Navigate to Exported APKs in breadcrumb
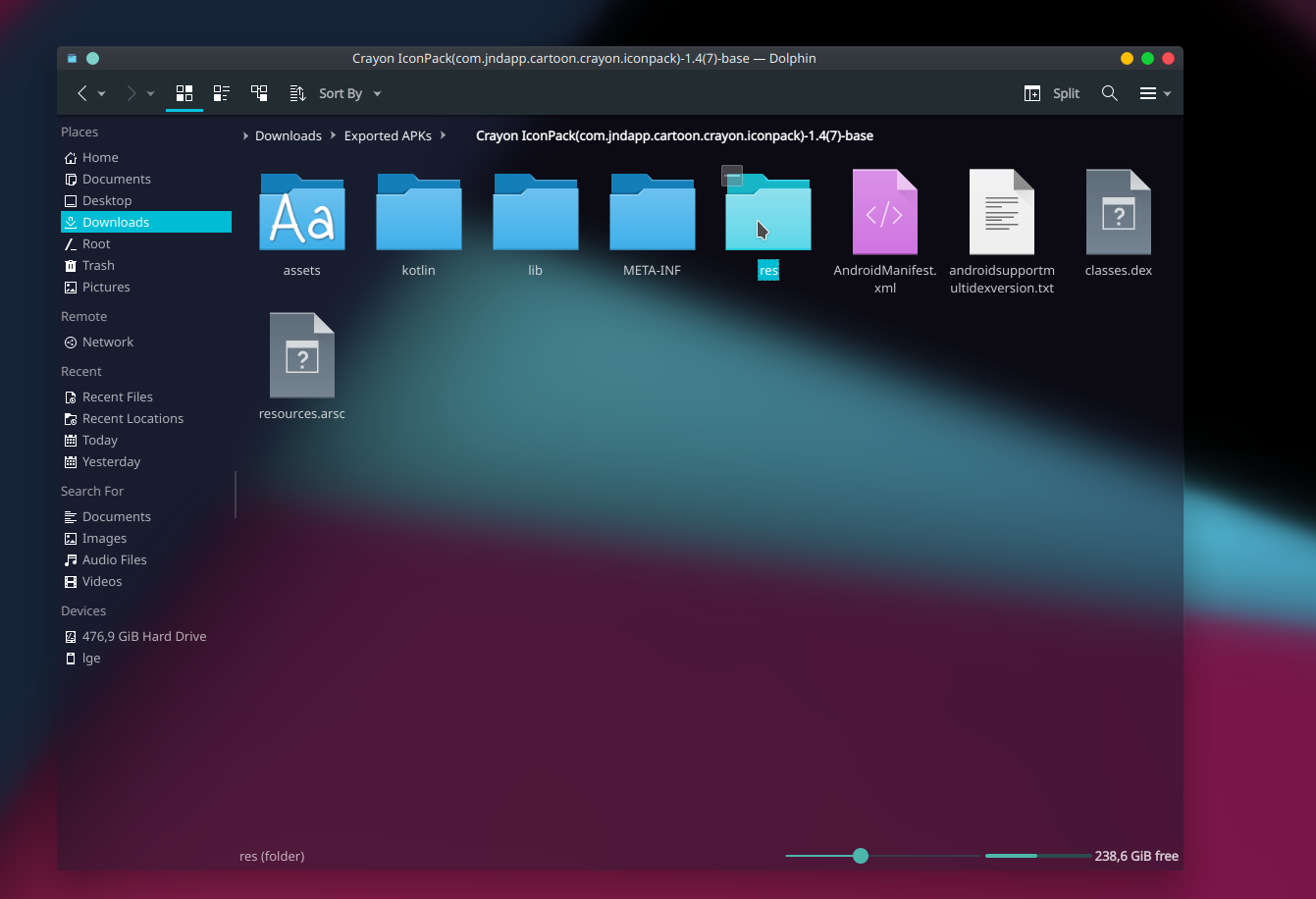1316x899 pixels. coord(388,135)
